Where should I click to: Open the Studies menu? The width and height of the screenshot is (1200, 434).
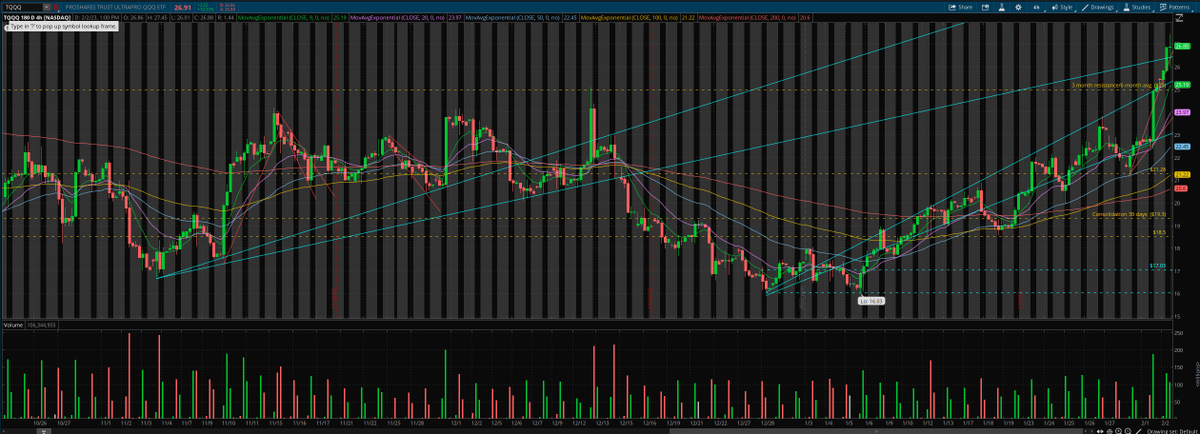(1137, 7)
